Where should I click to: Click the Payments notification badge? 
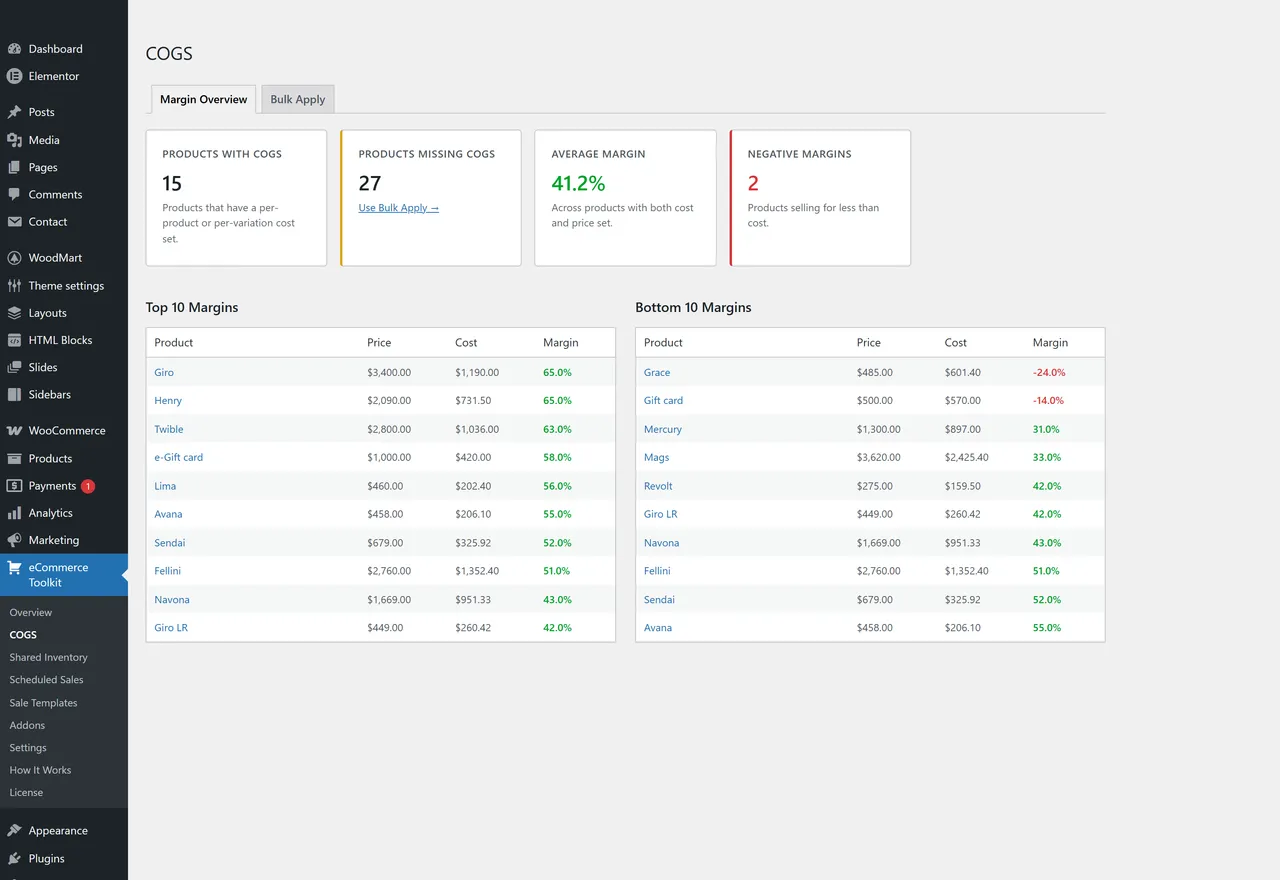point(88,486)
